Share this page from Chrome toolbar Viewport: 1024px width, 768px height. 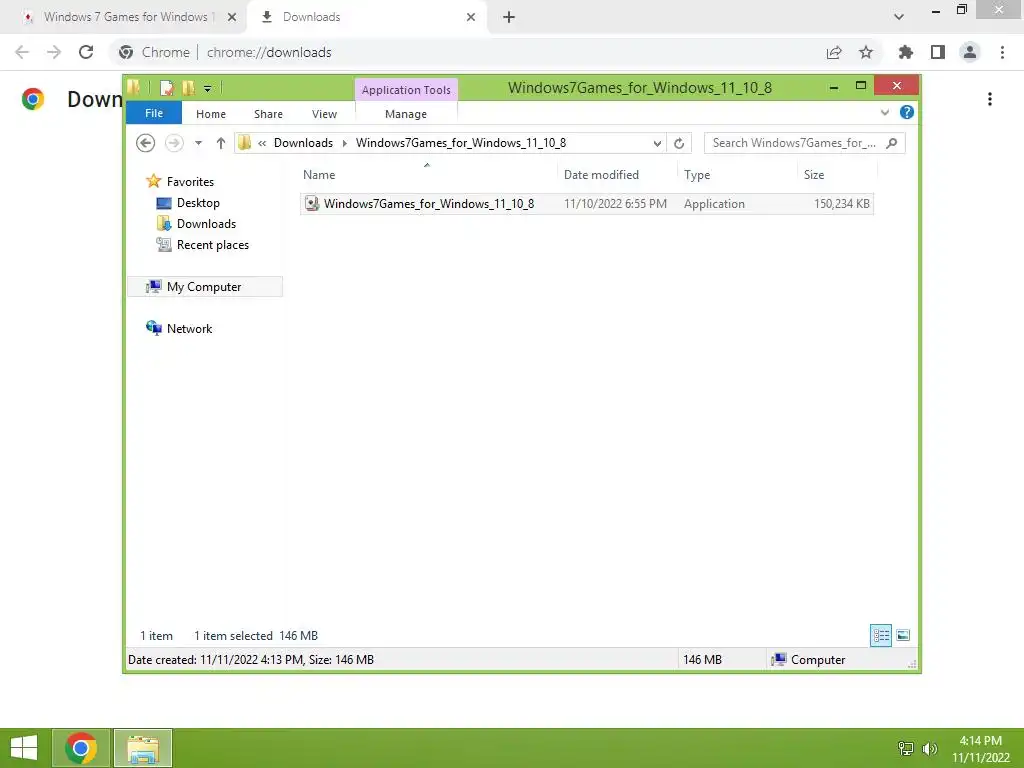pos(833,52)
